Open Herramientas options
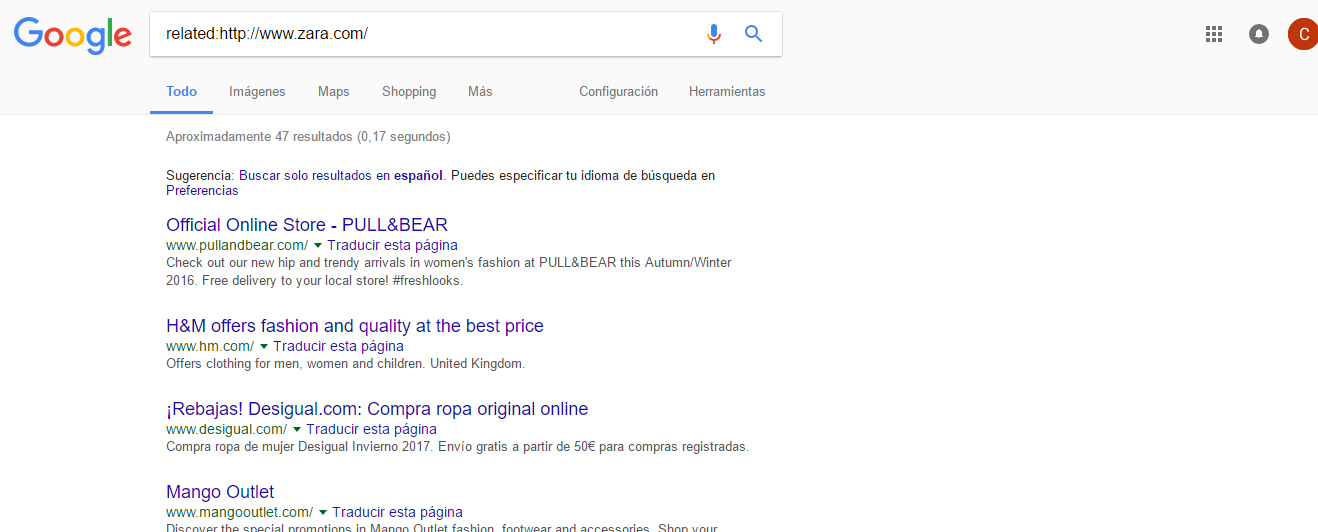 [x=727, y=91]
